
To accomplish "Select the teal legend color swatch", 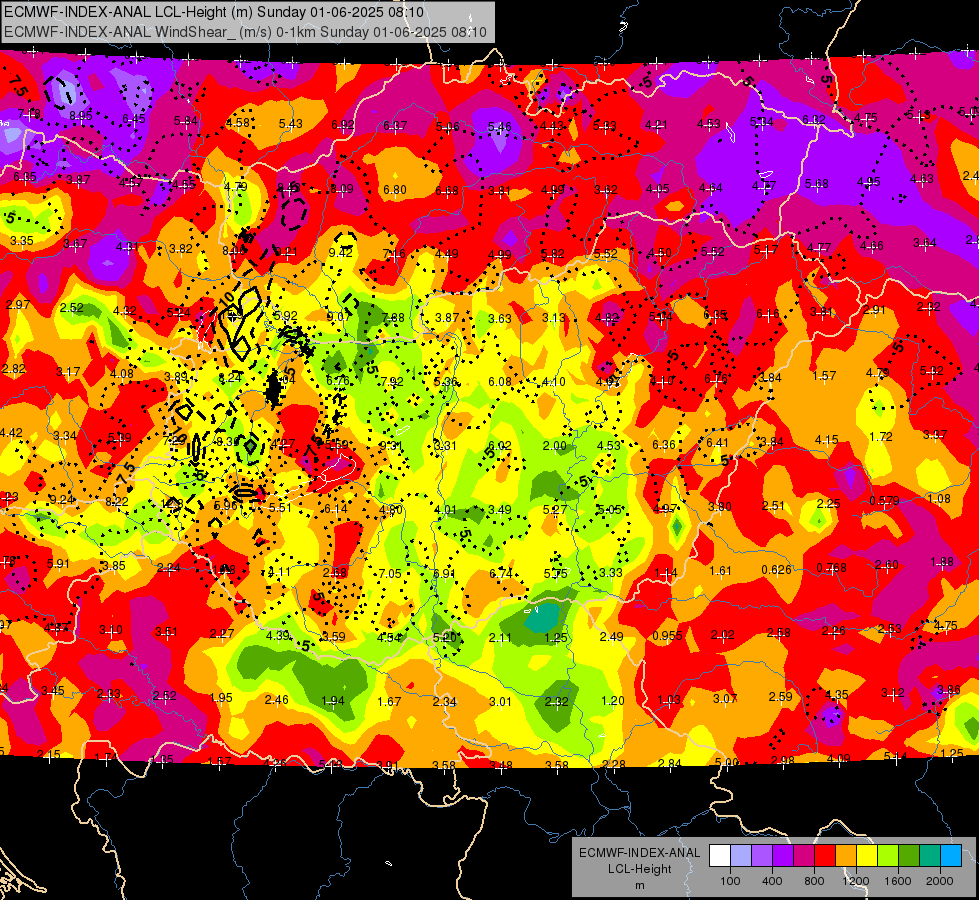I will (x=930, y=856).
